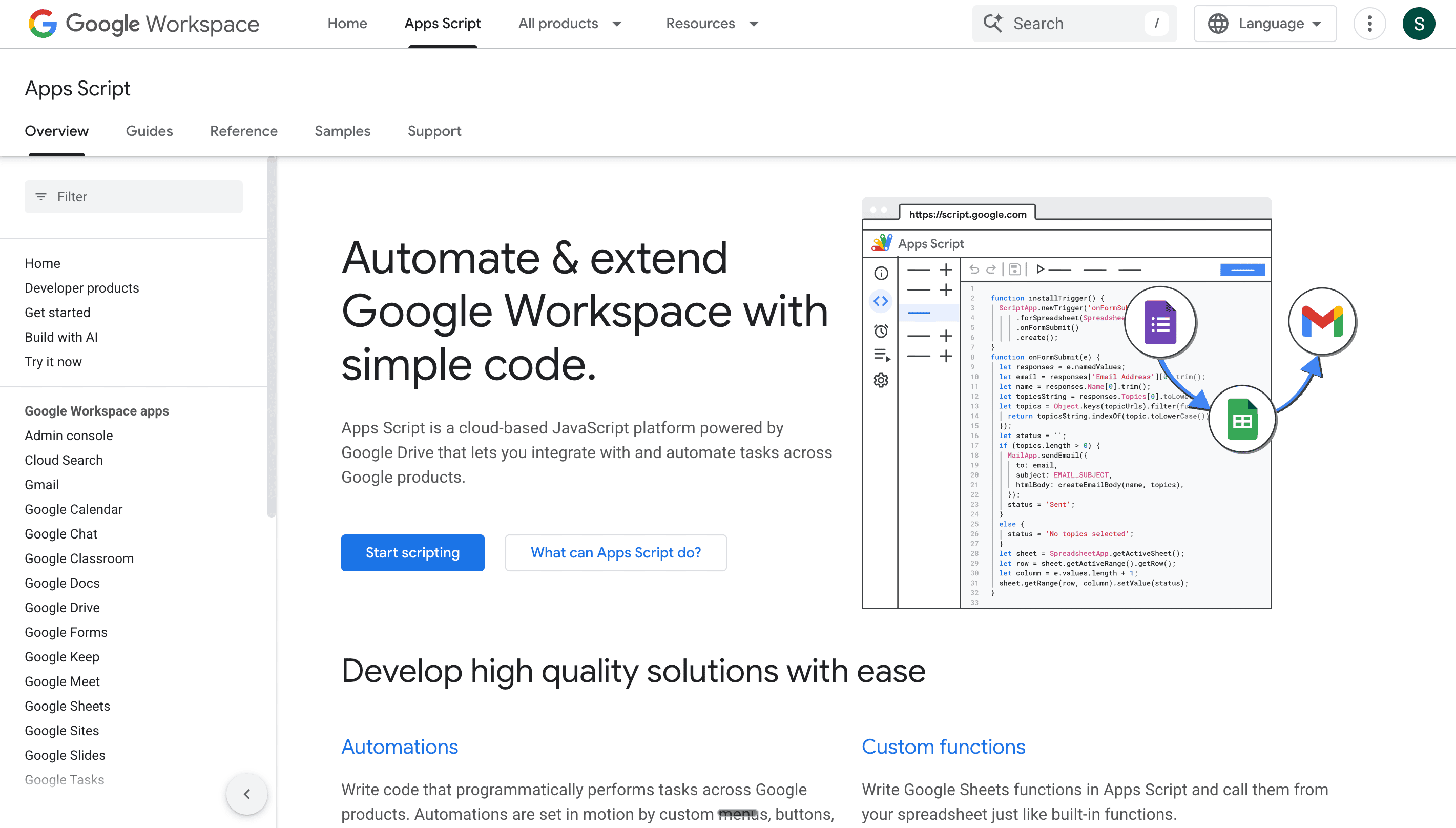Open Google Sheets in sidebar navigation
This screenshot has height=828, width=1456.
pos(67,706)
